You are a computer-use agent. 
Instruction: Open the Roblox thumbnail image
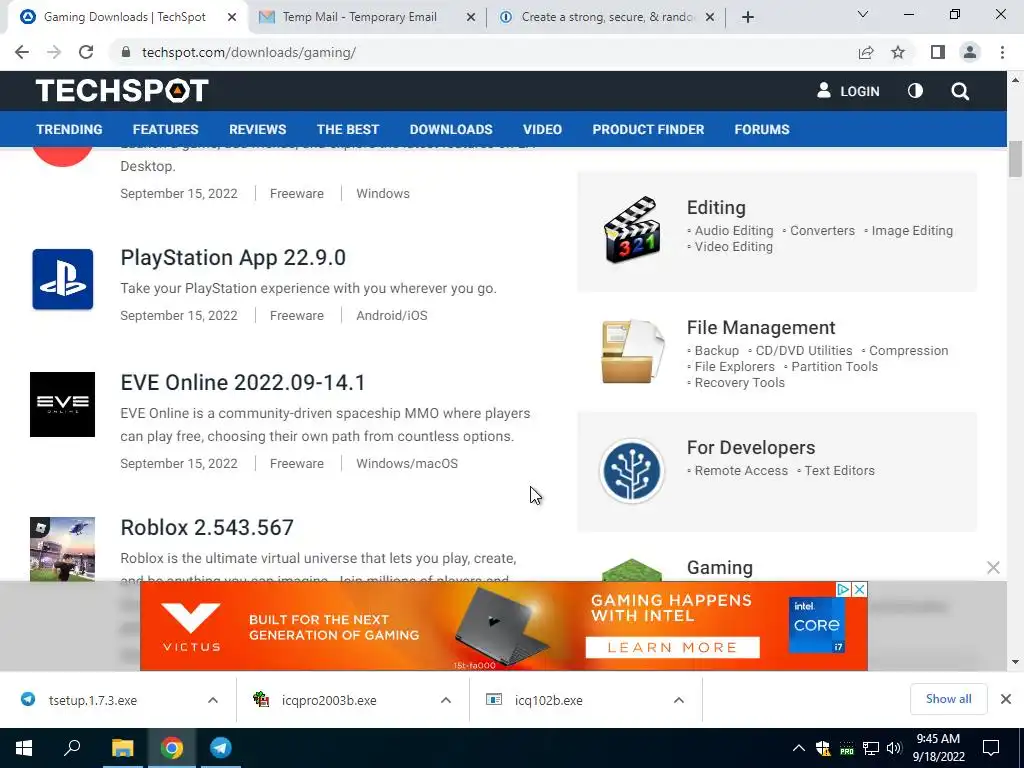click(63, 549)
